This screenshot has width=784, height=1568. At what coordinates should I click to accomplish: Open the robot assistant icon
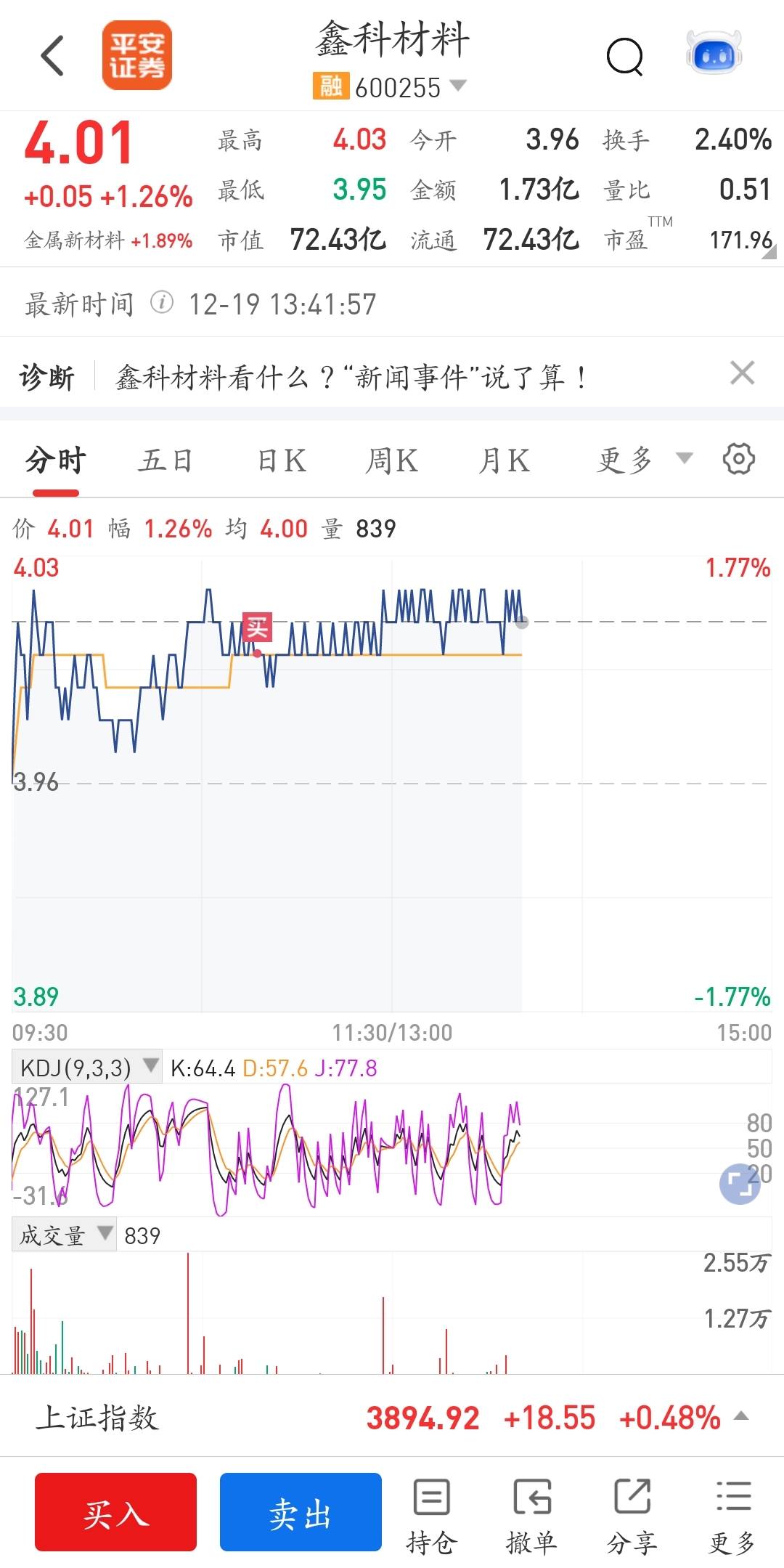point(714,52)
